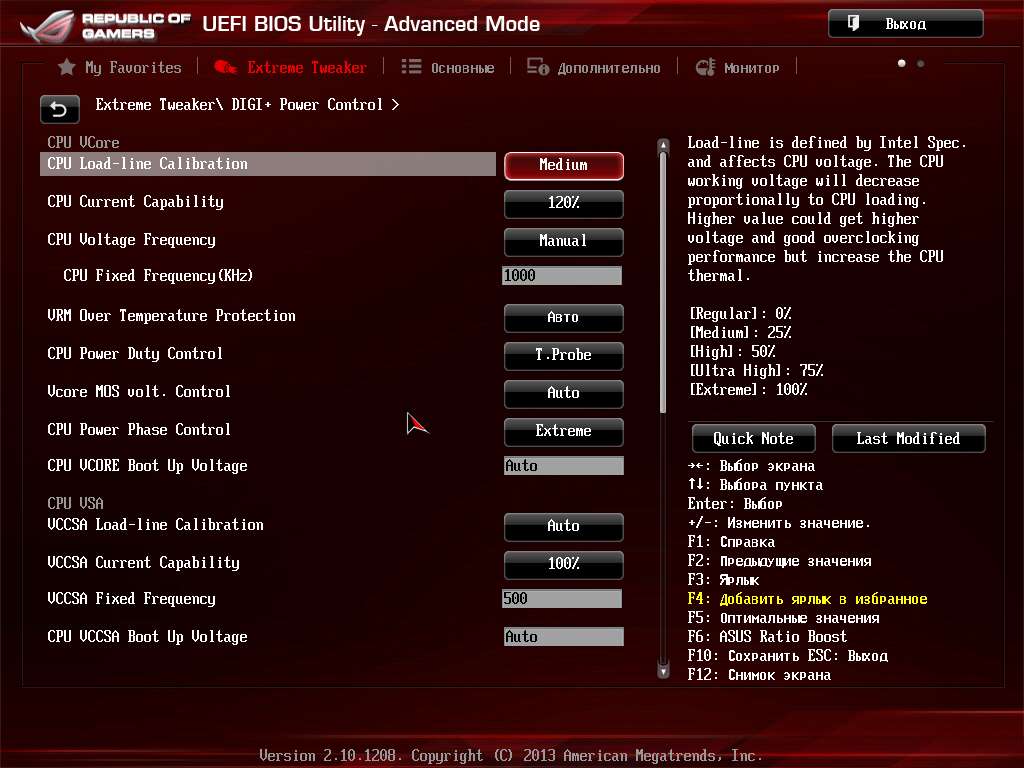
Task: Click the My Favorites star icon
Action: pyautogui.click(x=67, y=67)
